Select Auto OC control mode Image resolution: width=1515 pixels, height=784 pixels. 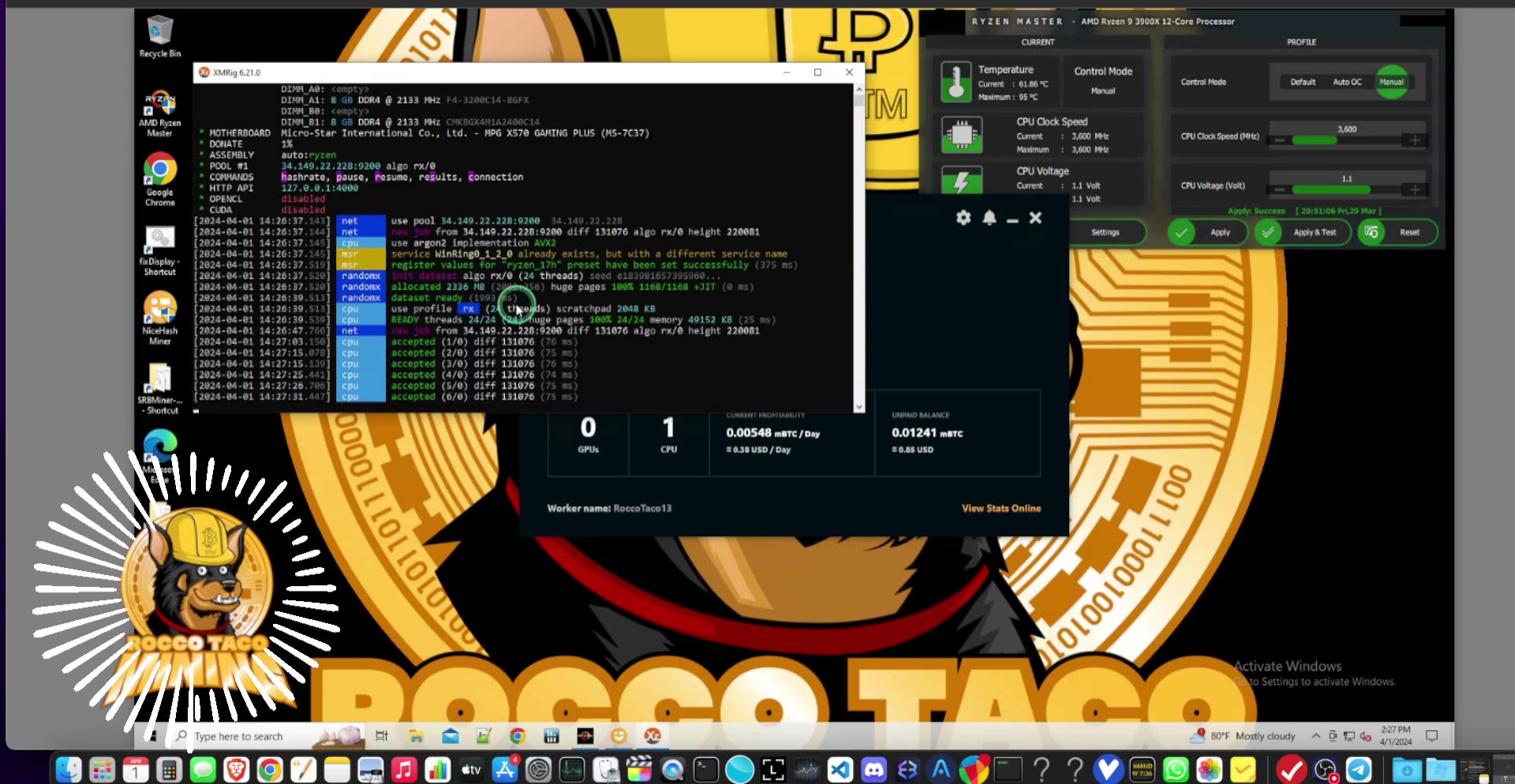1349,81
